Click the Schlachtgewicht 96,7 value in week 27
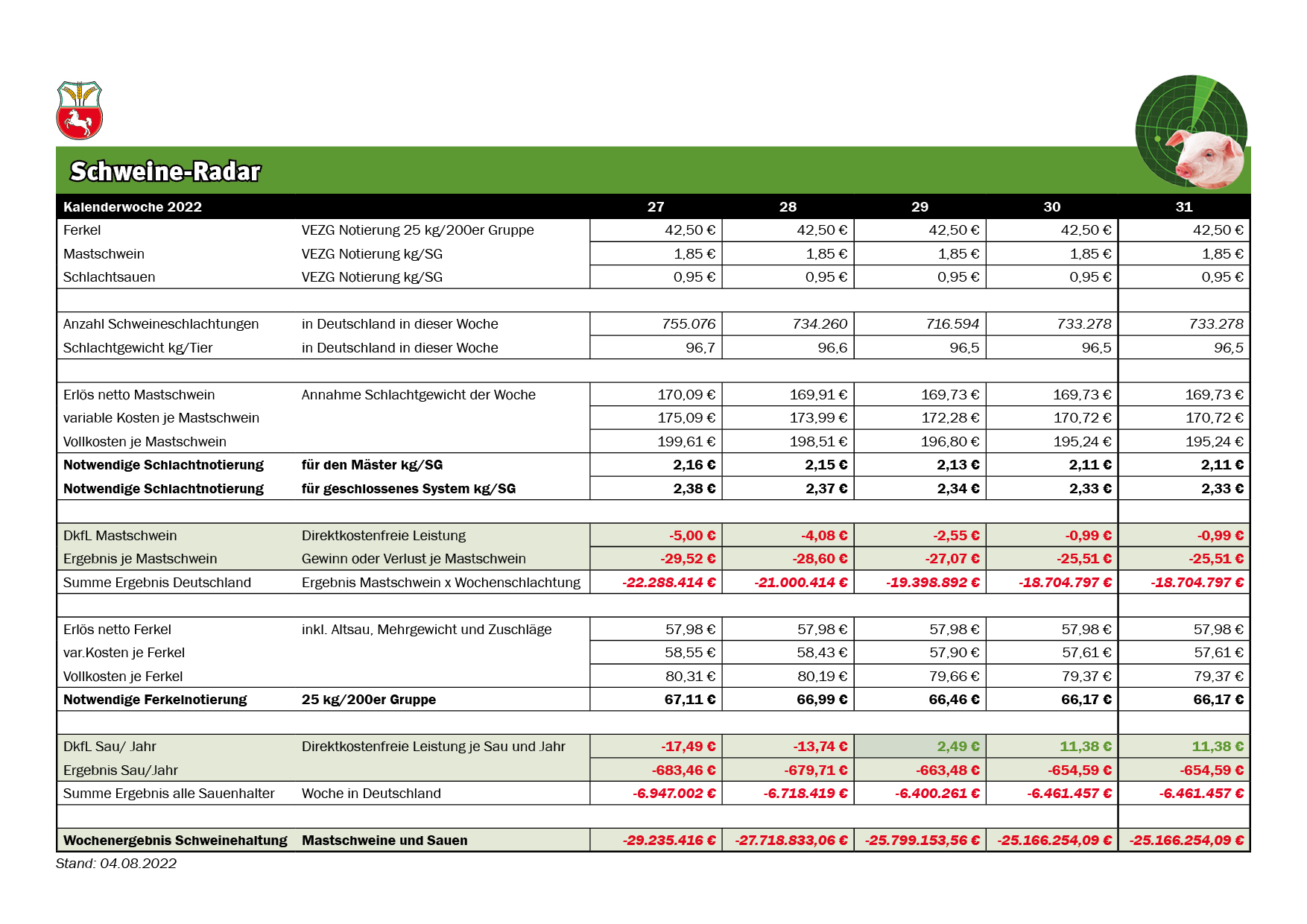The height and width of the screenshot is (924, 1307). pyautogui.click(x=656, y=348)
